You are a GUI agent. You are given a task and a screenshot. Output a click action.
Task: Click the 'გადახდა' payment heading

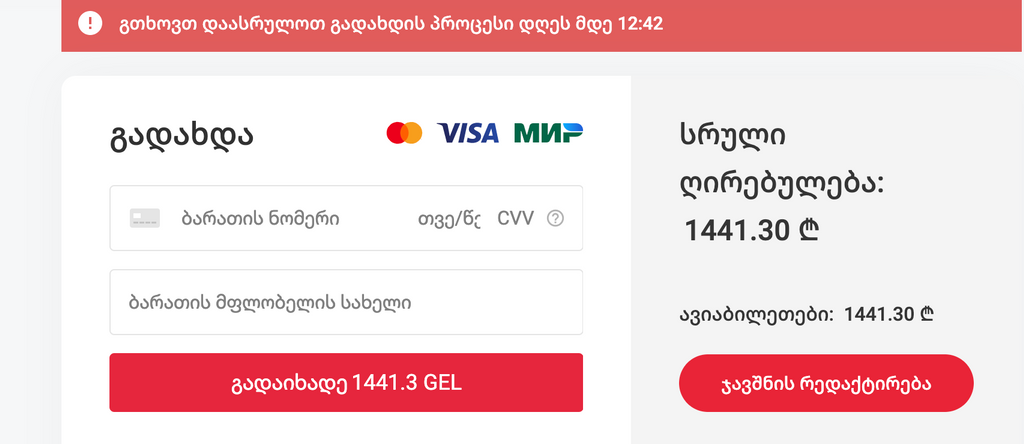[x=181, y=135]
